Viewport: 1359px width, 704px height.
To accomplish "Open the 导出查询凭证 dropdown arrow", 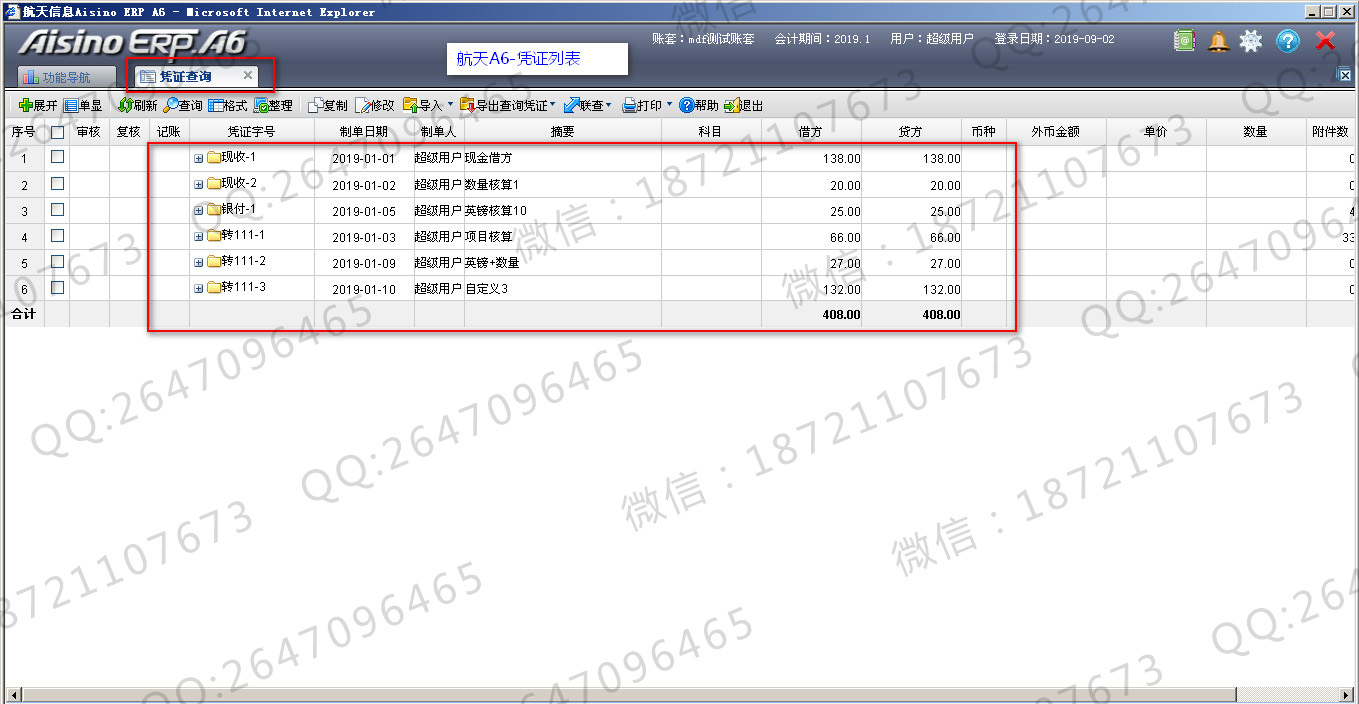I will coord(552,105).
